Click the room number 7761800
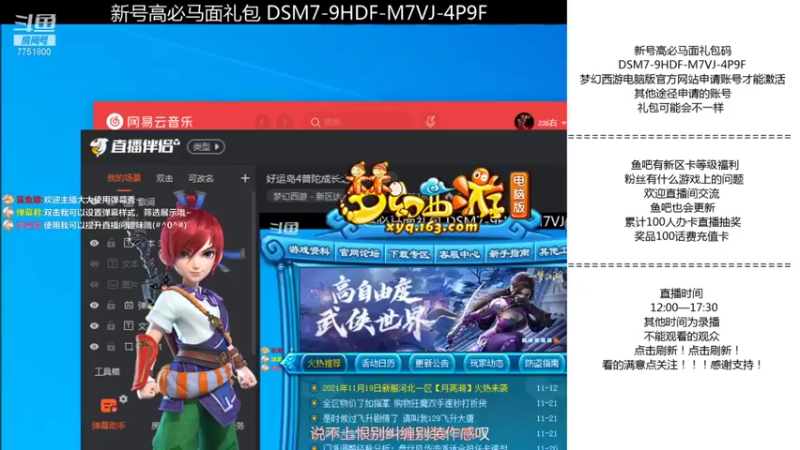 click(x=34, y=52)
